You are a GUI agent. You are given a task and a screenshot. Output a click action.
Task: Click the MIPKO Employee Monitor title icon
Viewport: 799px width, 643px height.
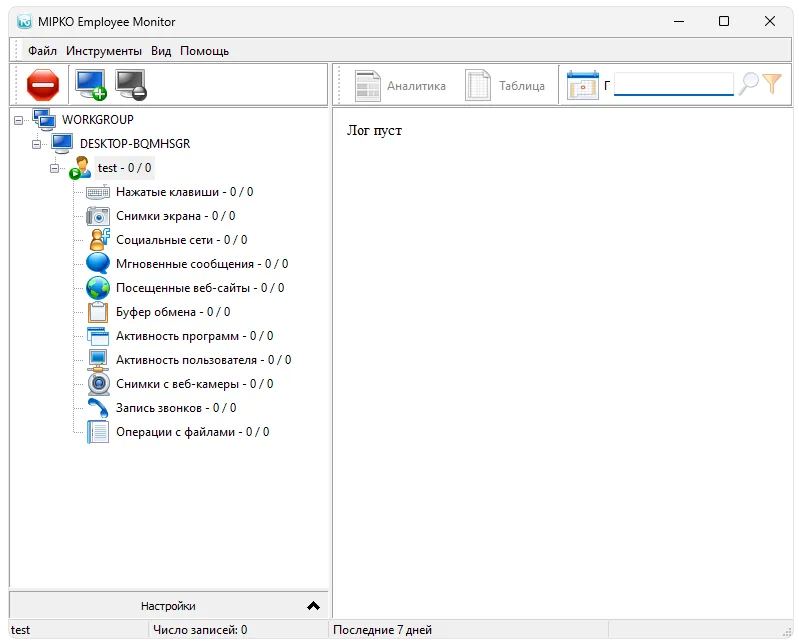(x=24, y=21)
